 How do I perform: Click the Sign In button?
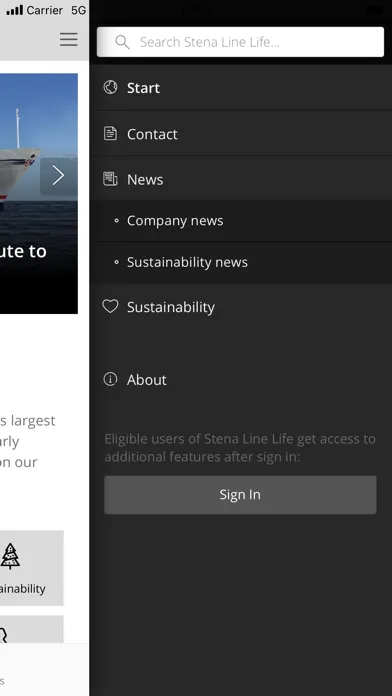pos(240,494)
